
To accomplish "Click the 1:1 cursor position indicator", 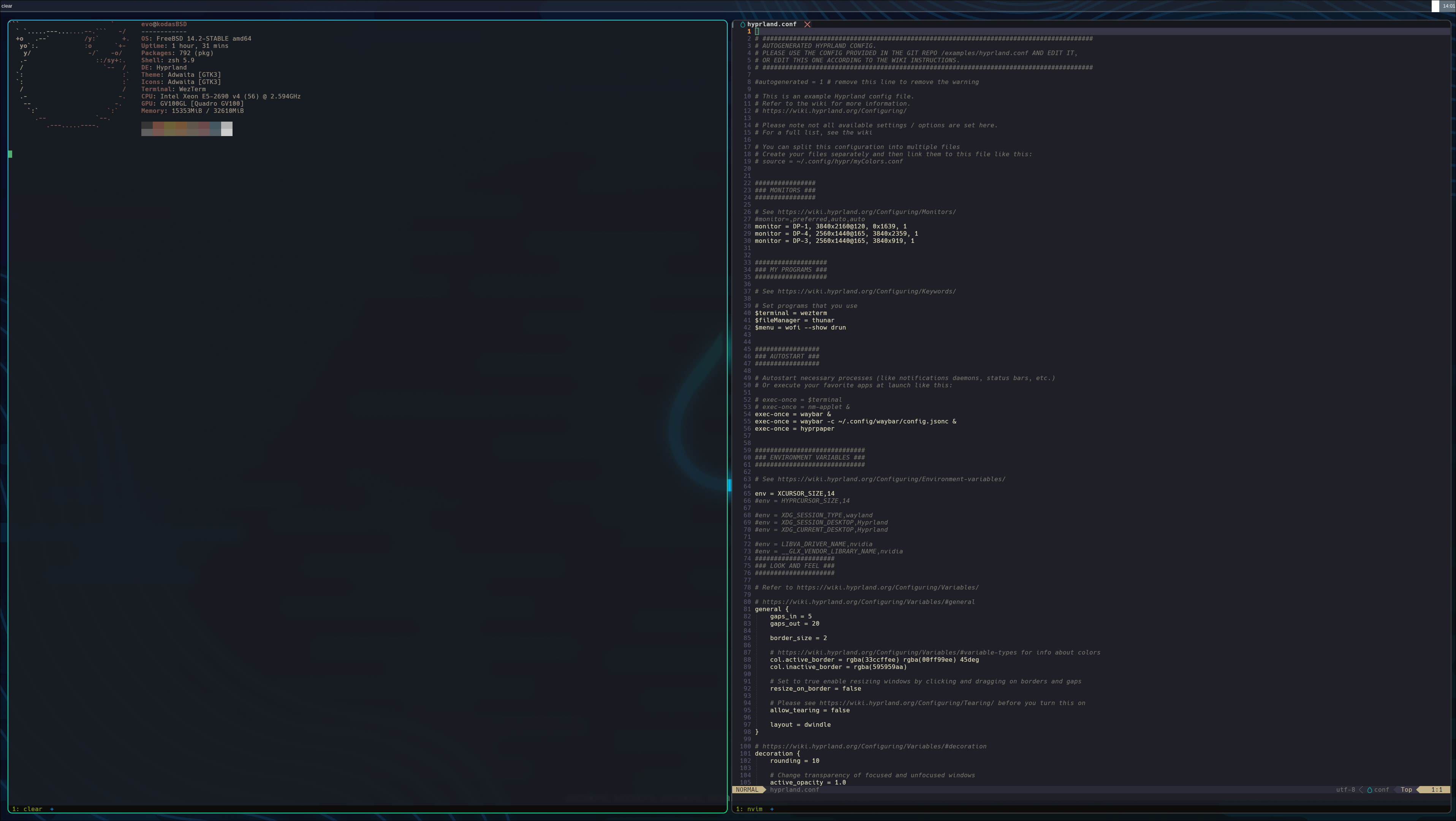I will point(1436,790).
